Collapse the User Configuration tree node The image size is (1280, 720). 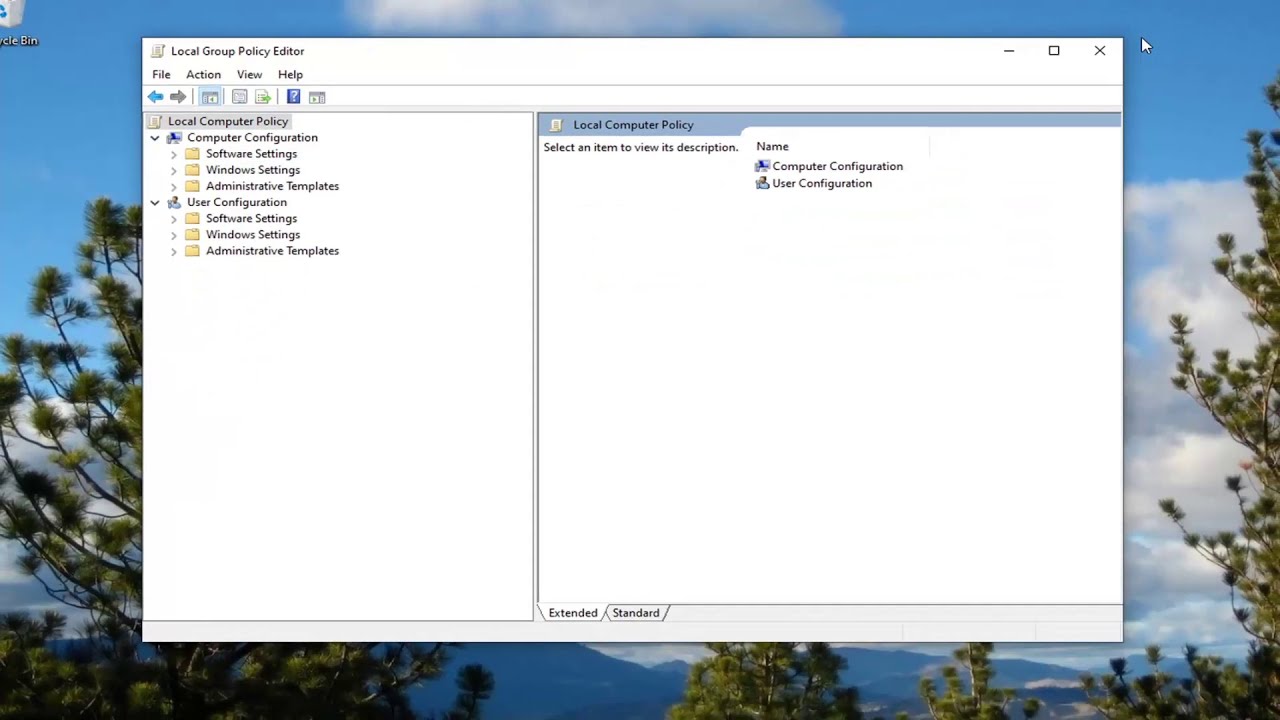tap(155, 203)
